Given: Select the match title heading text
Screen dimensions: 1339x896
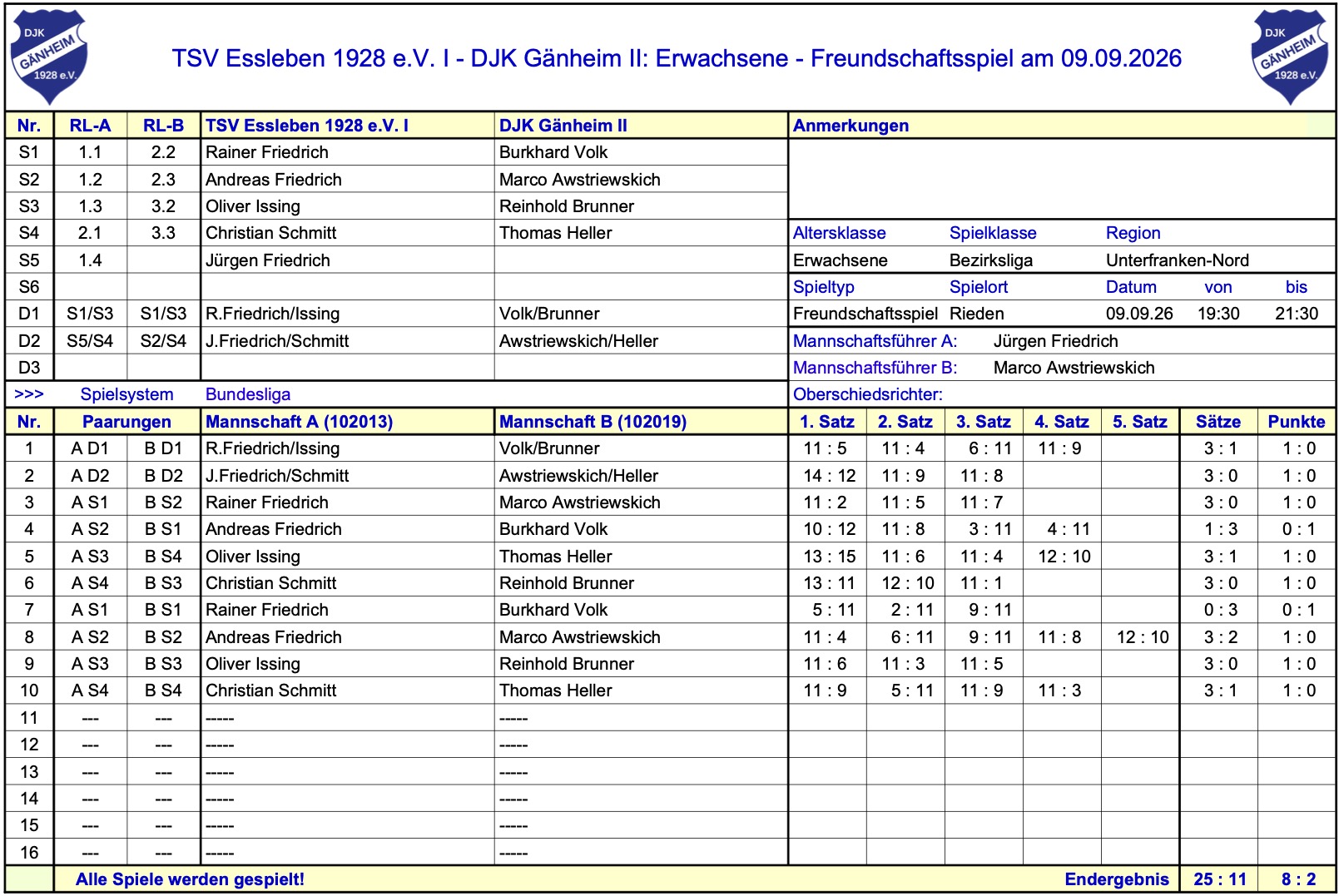Looking at the screenshot, I should tap(677, 58).
